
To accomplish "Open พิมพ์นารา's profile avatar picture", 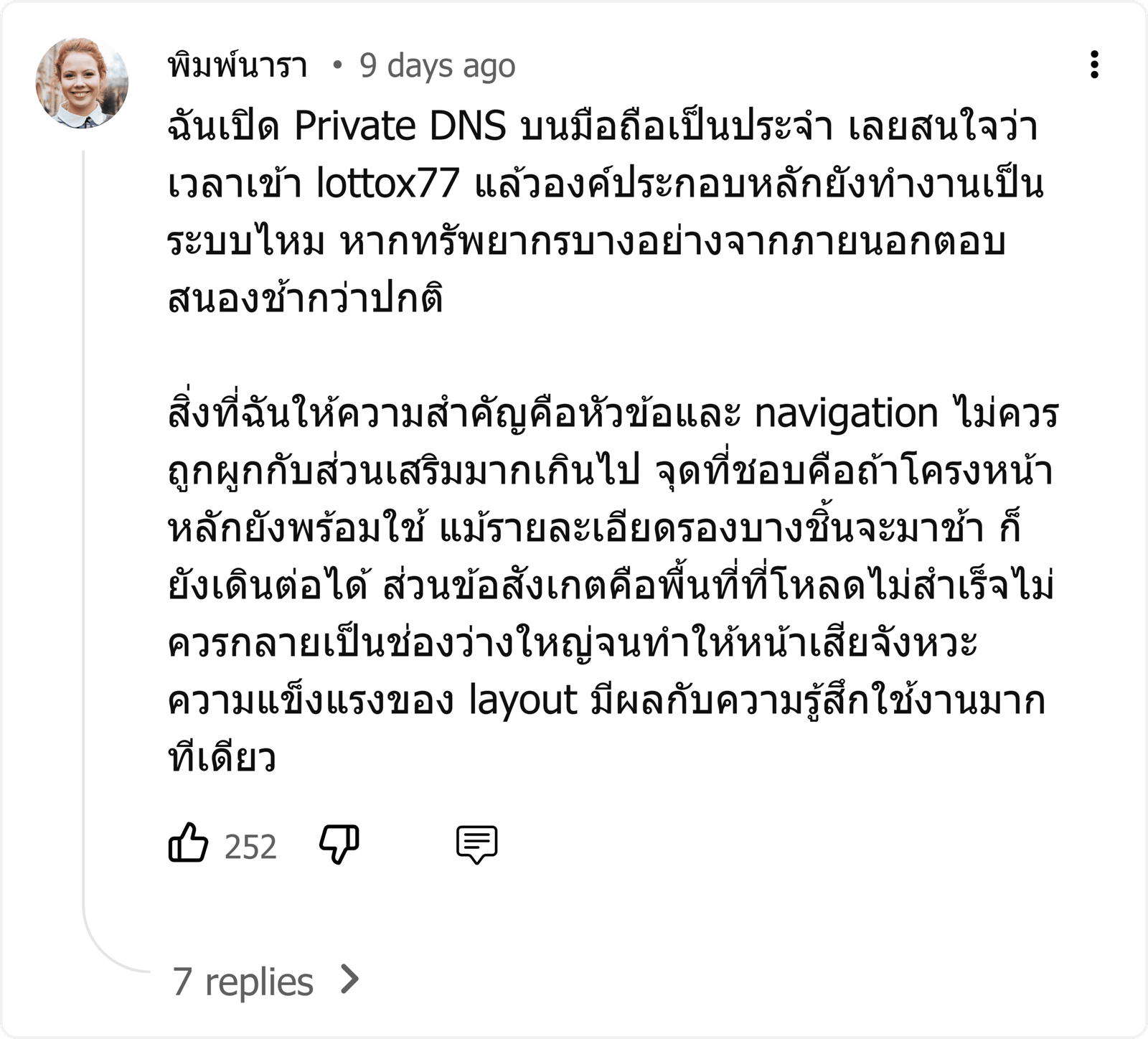I will 82,82.
